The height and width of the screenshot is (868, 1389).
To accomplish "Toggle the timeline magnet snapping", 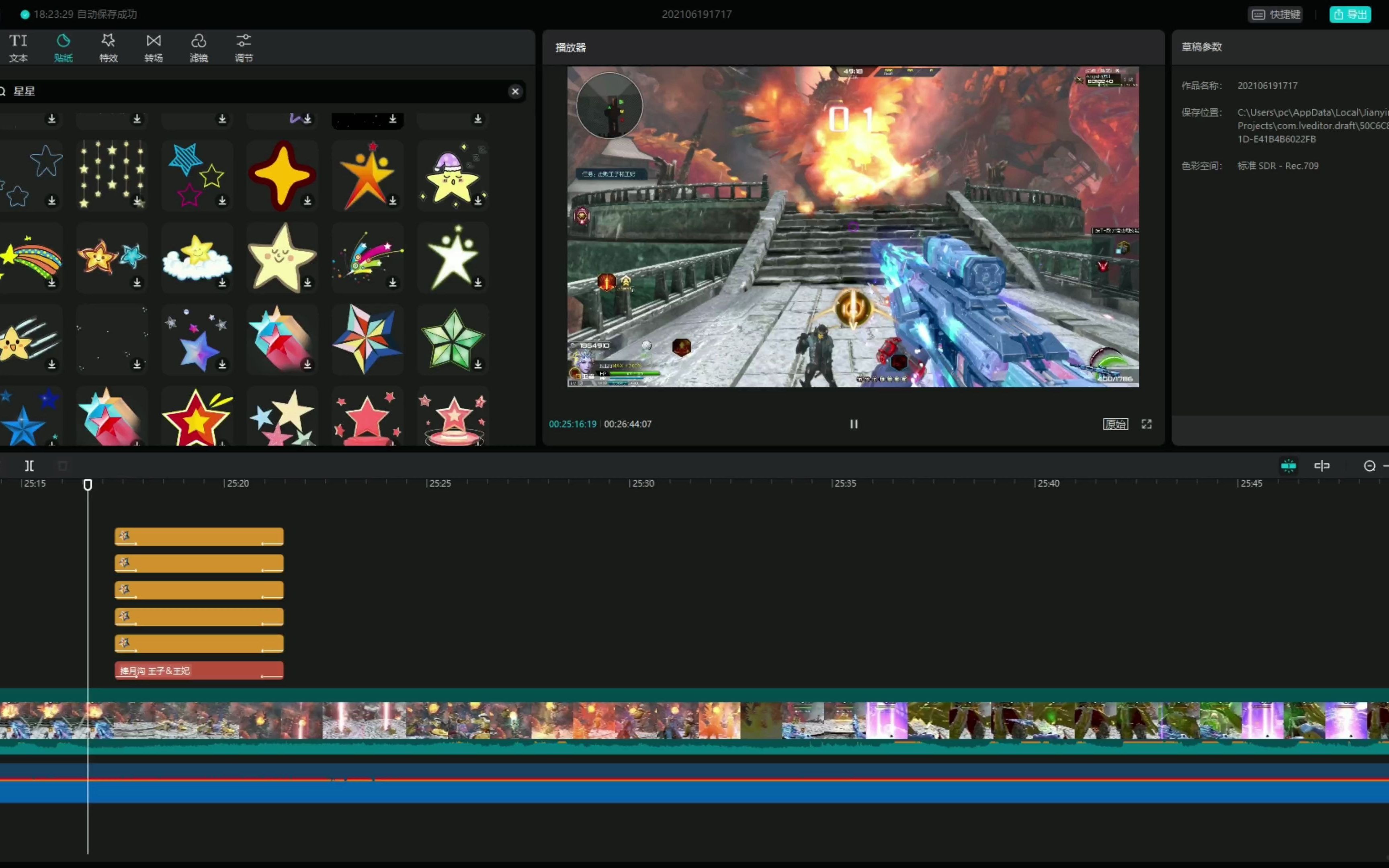I will (x=1288, y=466).
